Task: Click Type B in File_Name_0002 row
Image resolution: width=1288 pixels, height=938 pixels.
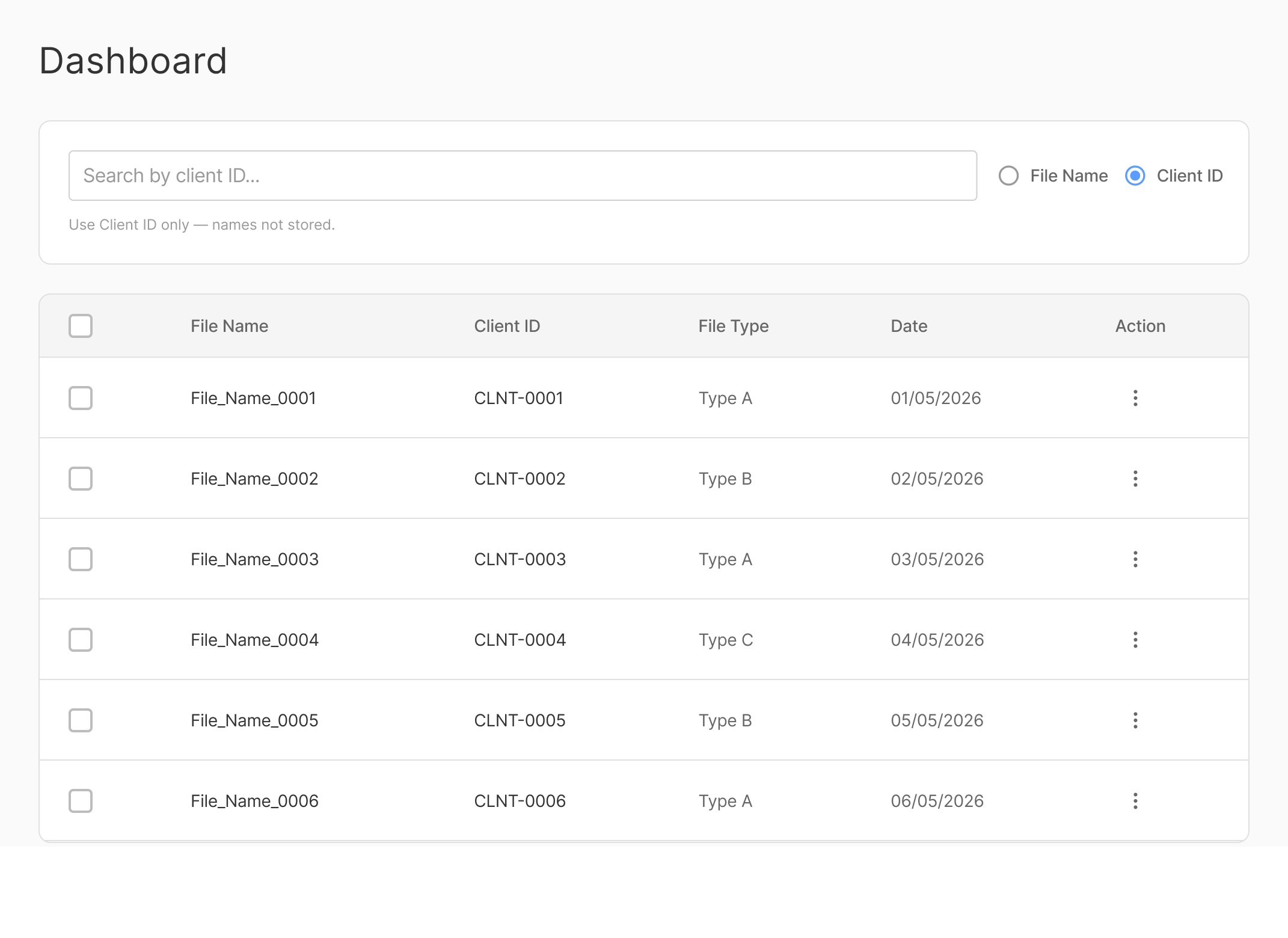Action: pyautogui.click(x=725, y=479)
